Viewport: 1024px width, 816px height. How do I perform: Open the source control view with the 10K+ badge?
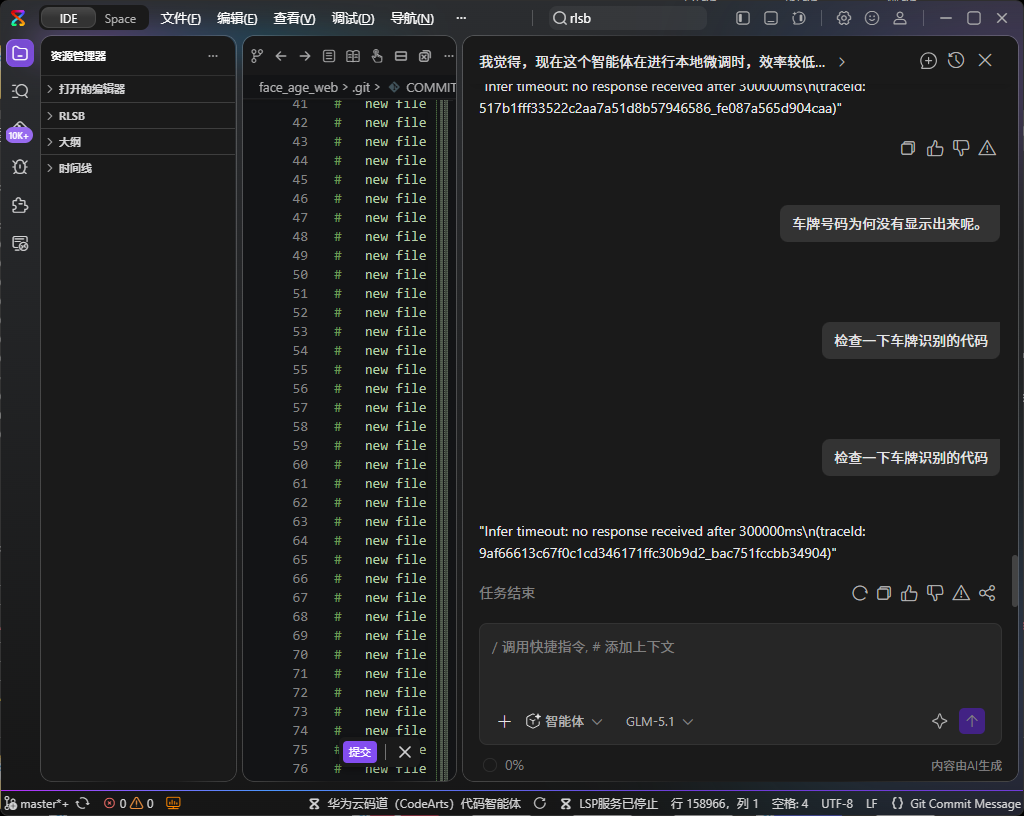[20, 131]
